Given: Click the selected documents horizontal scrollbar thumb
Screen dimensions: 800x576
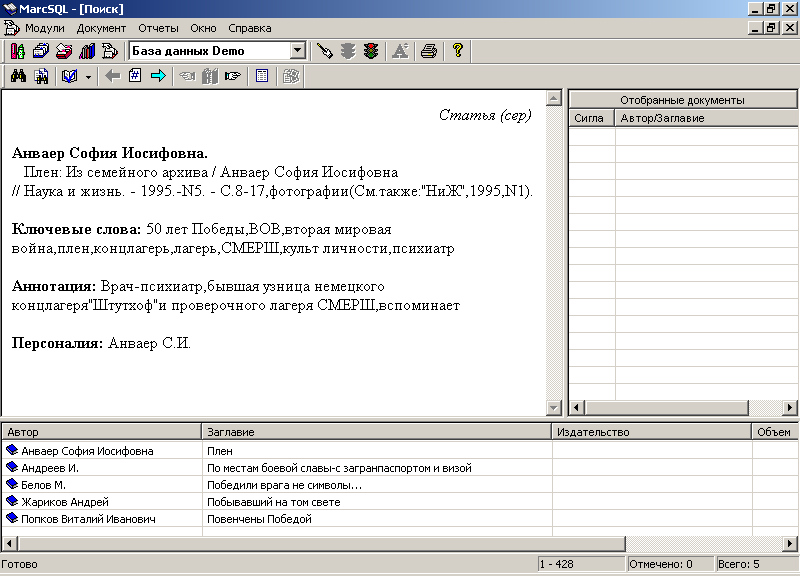Looking at the screenshot, I should click(666, 407).
